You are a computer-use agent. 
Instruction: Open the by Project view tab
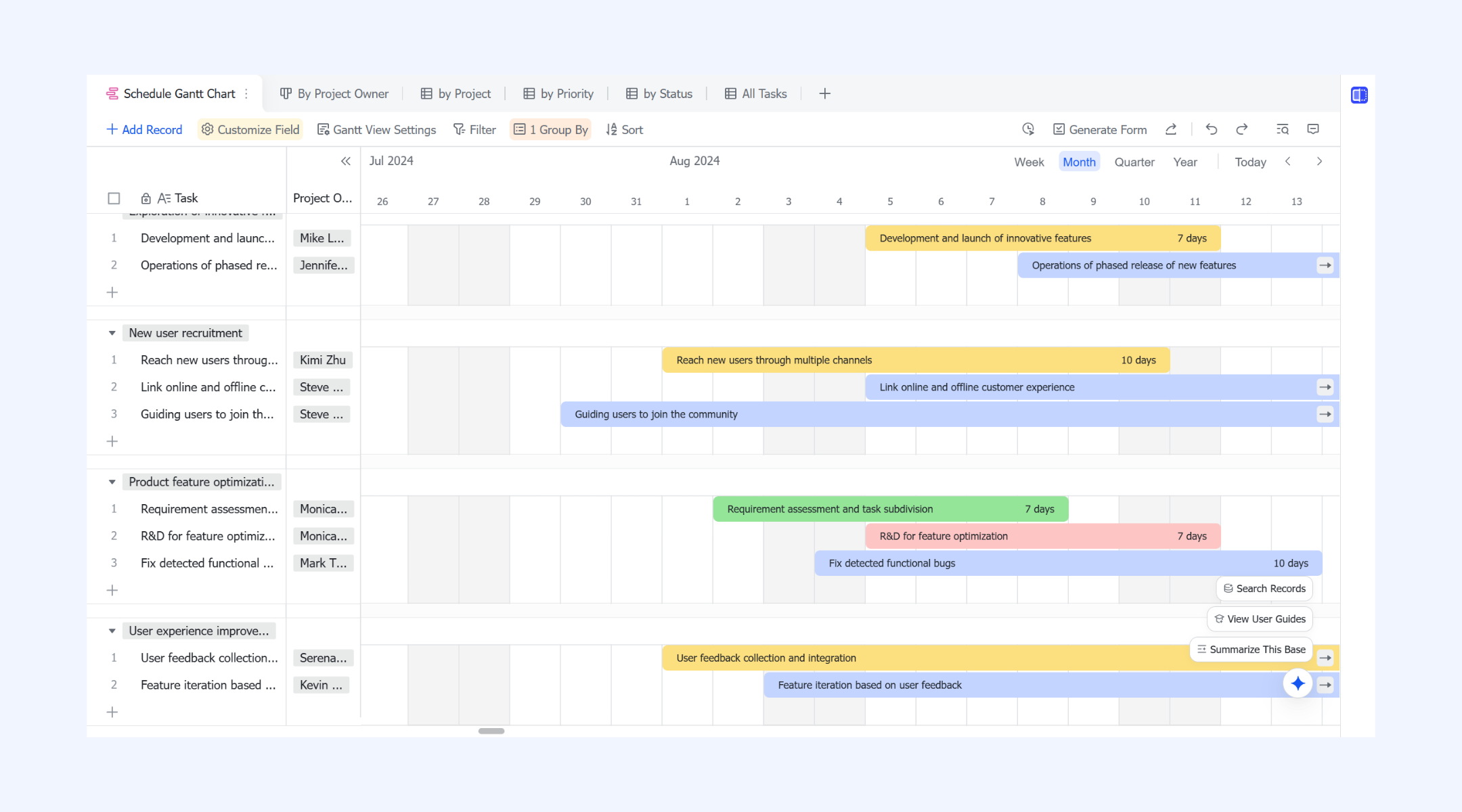coord(456,94)
